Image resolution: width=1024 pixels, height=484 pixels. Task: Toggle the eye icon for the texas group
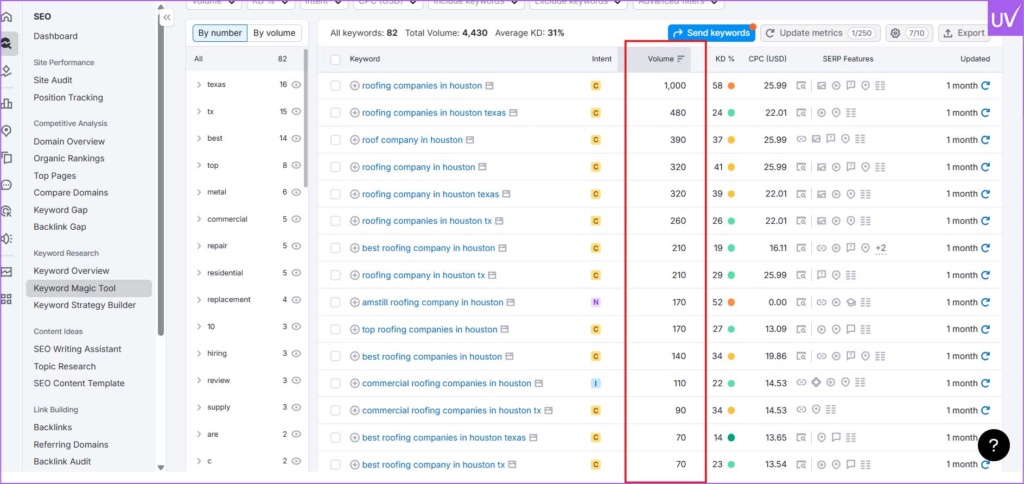(x=295, y=85)
